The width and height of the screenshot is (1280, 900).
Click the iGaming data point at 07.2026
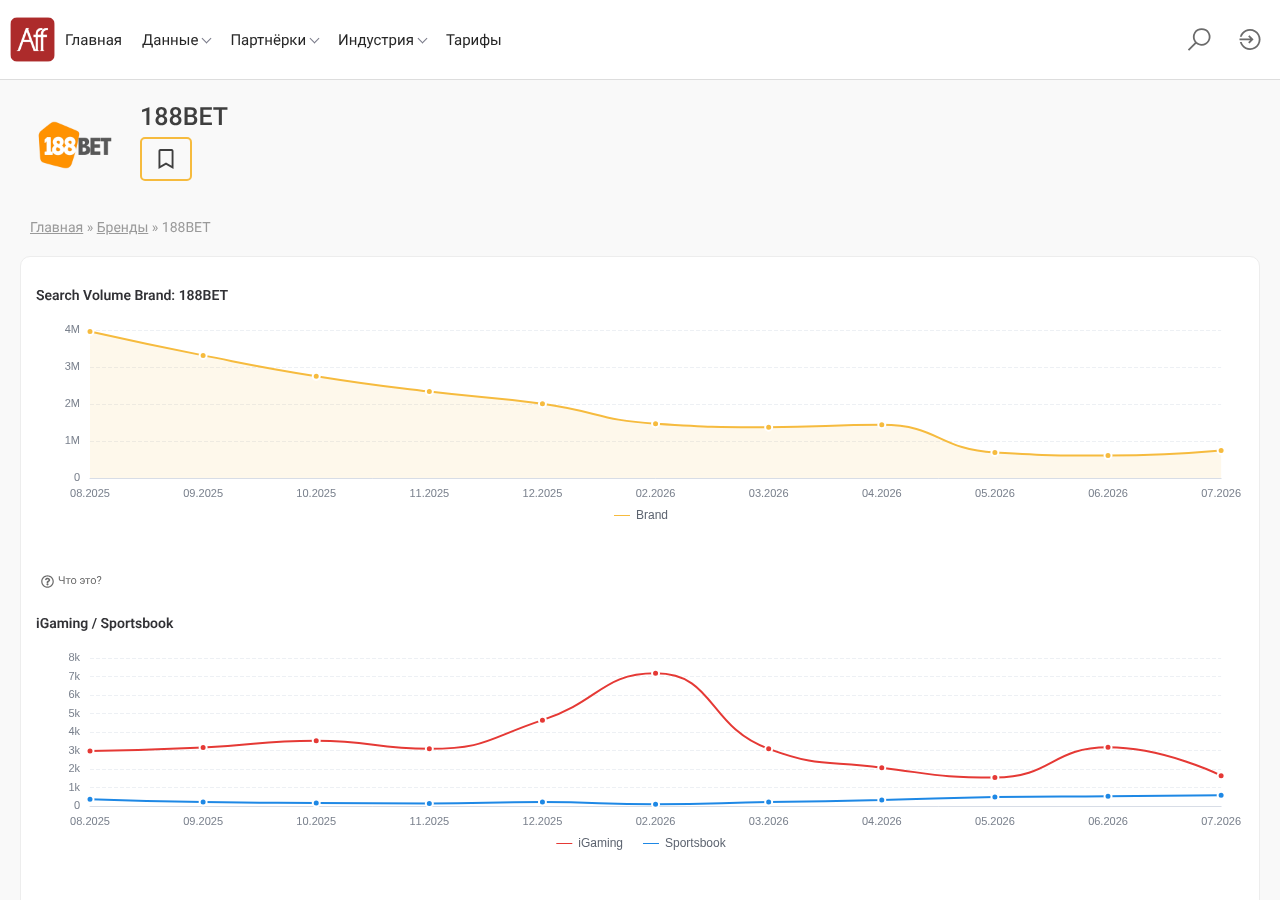(1221, 795)
